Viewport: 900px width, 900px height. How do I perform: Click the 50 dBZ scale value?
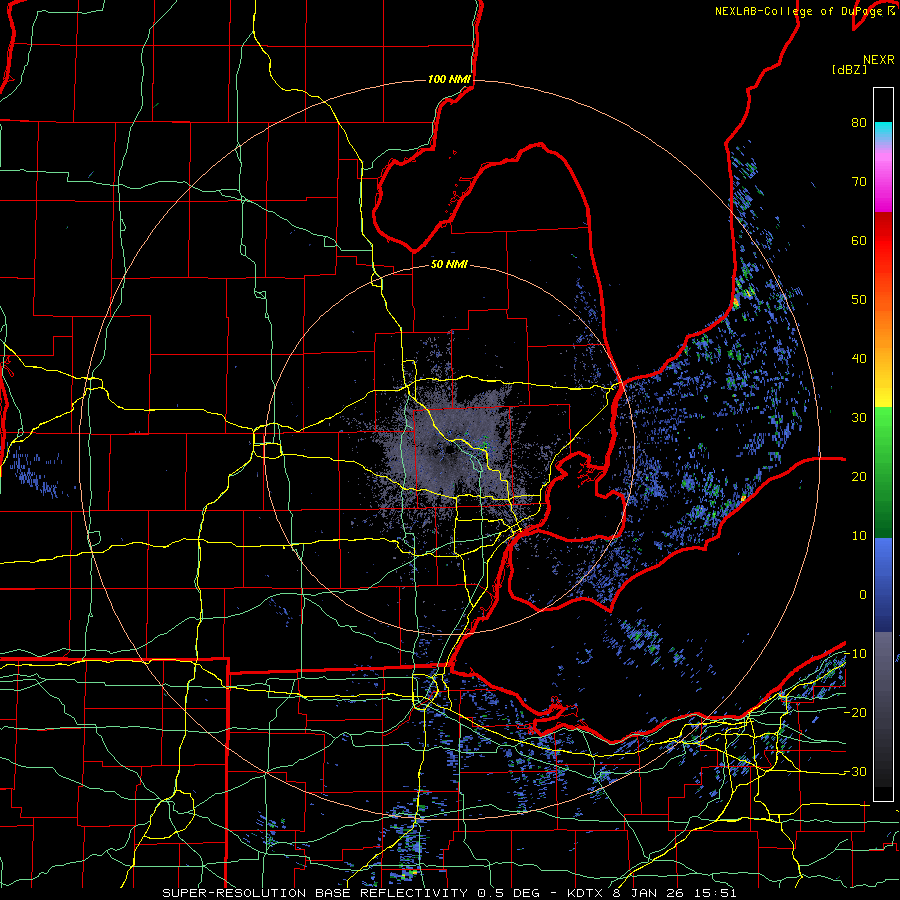point(859,300)
